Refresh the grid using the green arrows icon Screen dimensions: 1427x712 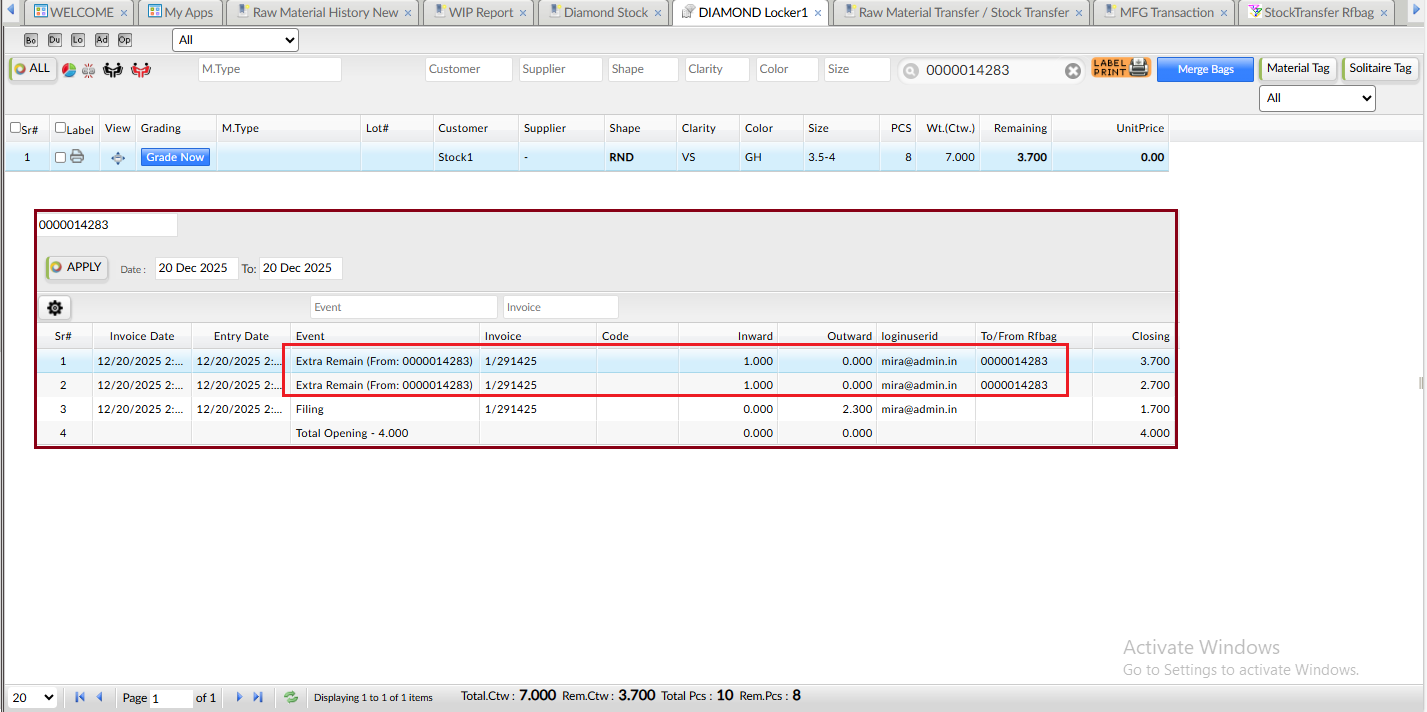point(291,697)
